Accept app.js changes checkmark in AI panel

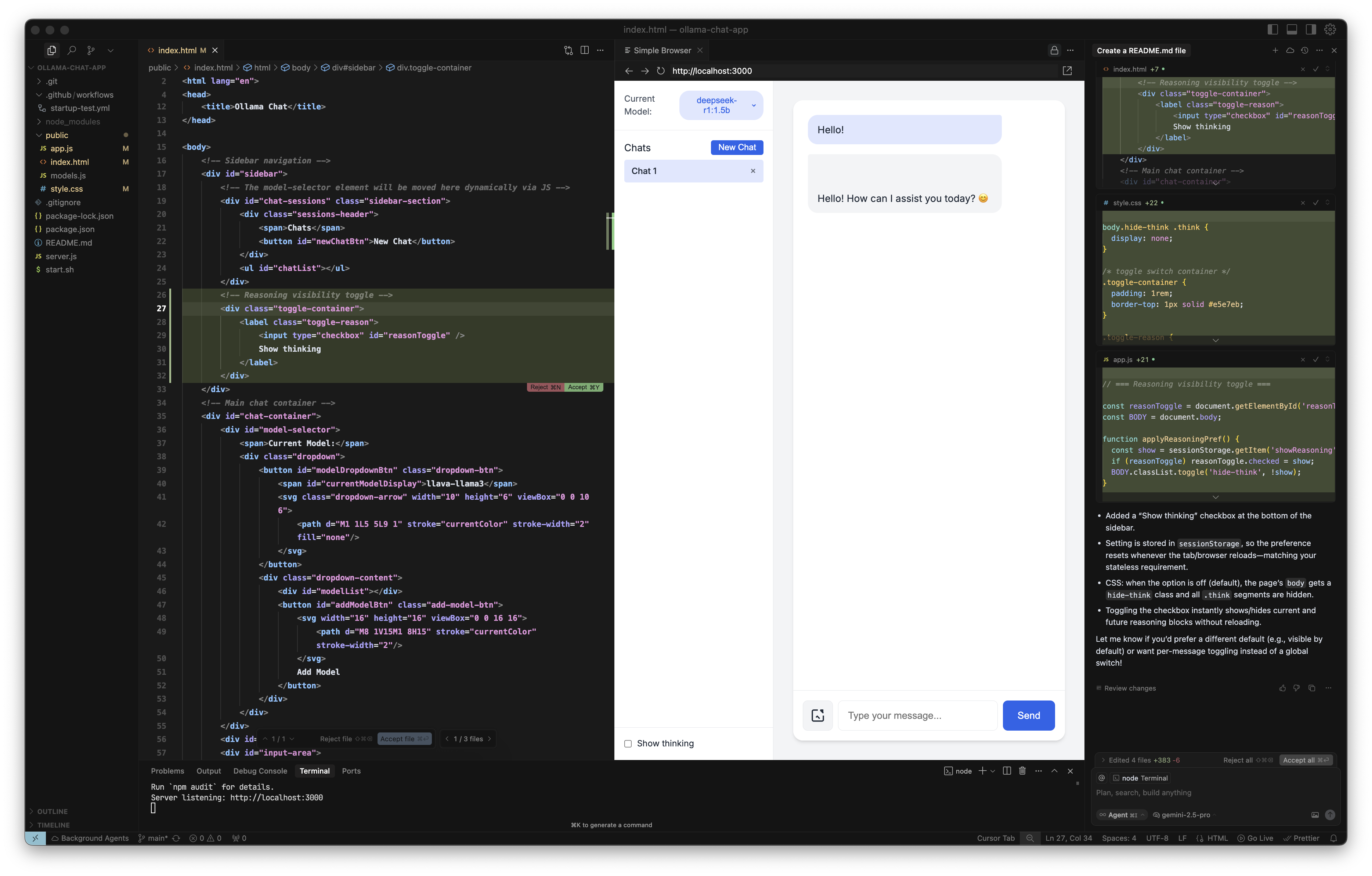(1315, 359)
